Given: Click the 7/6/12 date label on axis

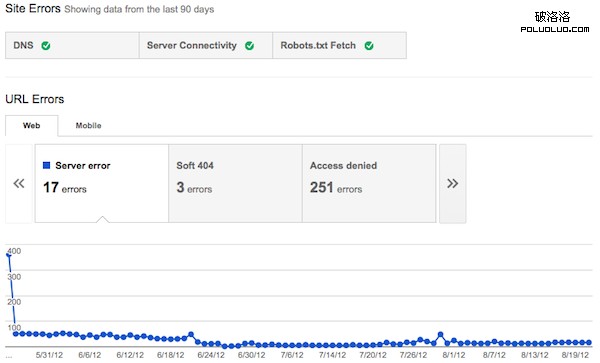Looking at the screenshot, I should 292,355.
